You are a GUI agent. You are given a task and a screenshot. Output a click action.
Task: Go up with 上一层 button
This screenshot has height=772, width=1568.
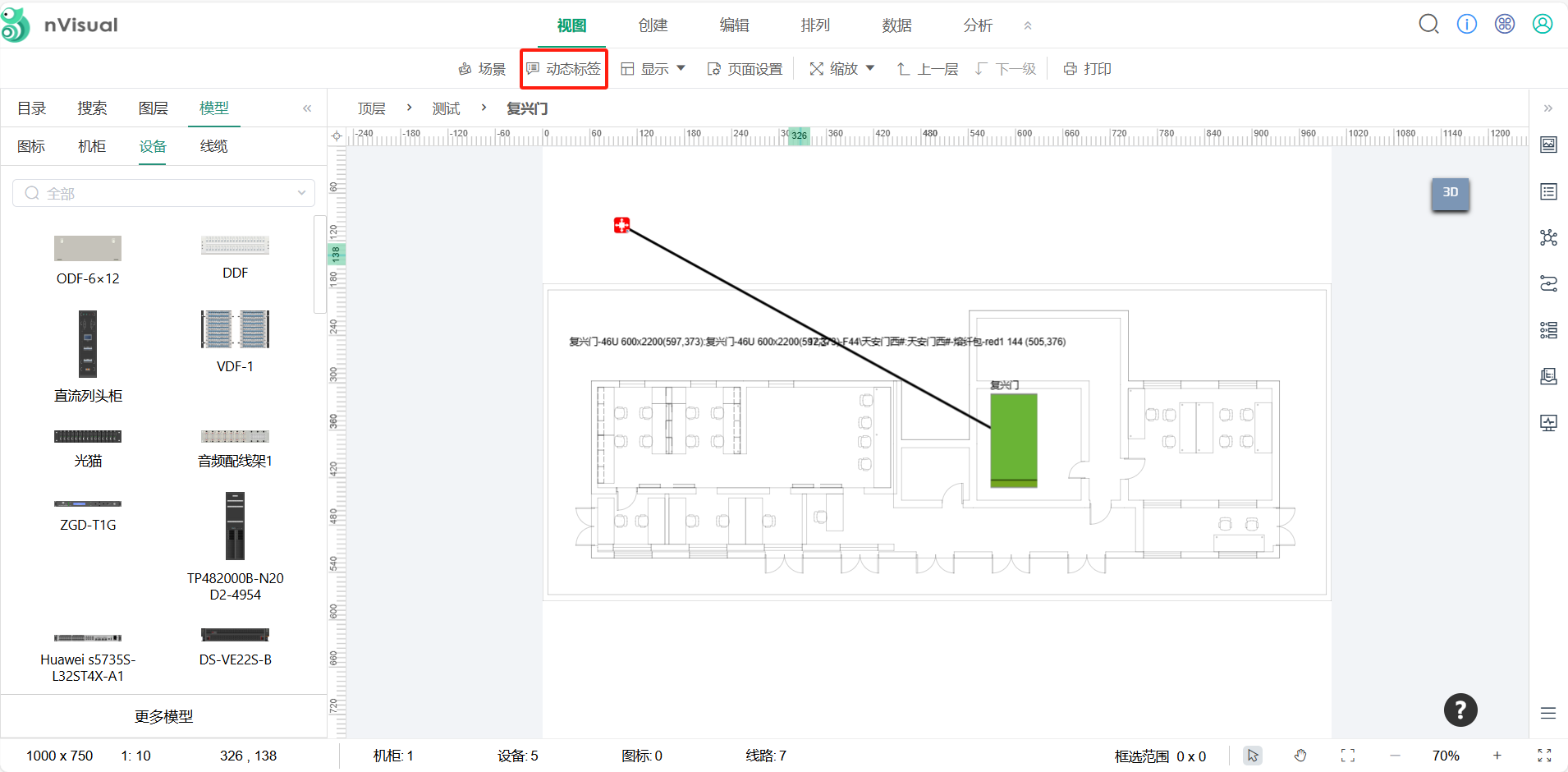(x=928, y=69)
